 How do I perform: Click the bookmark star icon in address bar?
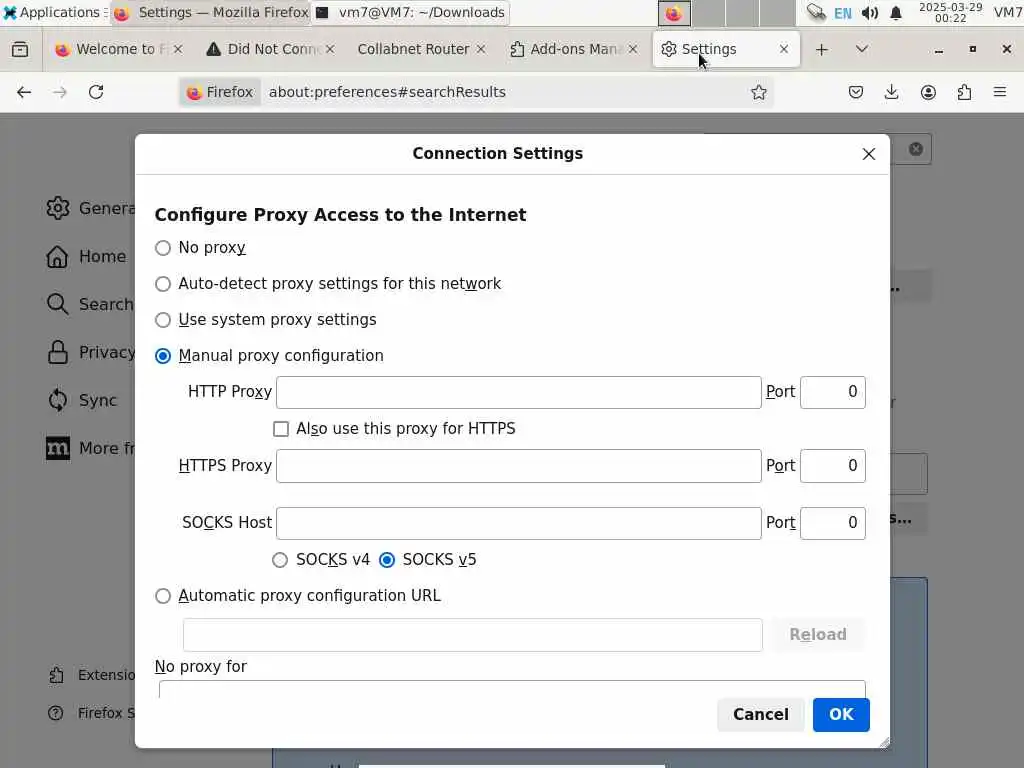(759, 92)
